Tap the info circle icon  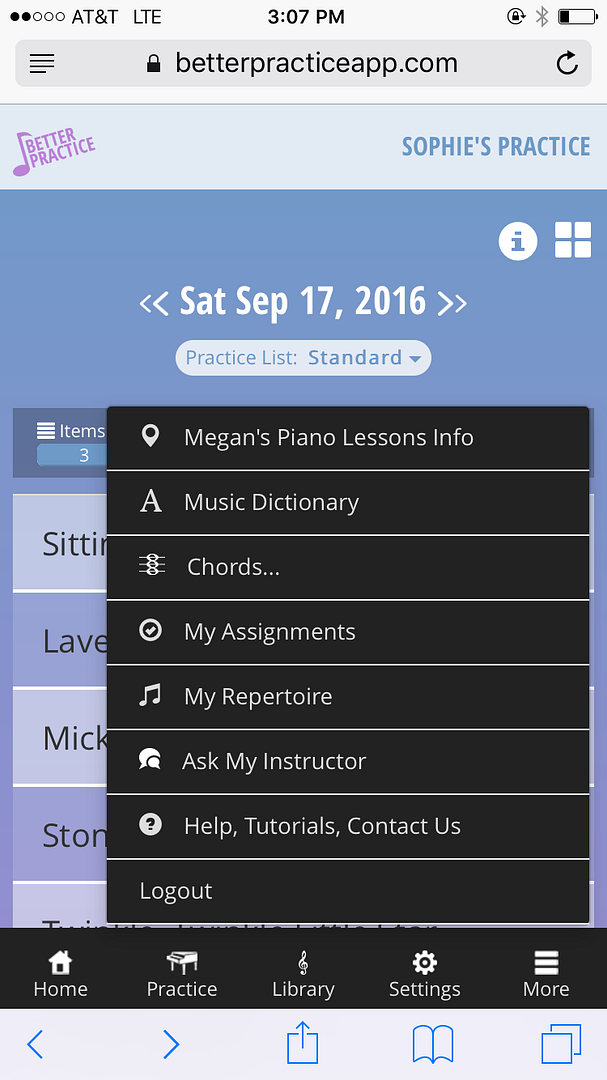point(517,241)
